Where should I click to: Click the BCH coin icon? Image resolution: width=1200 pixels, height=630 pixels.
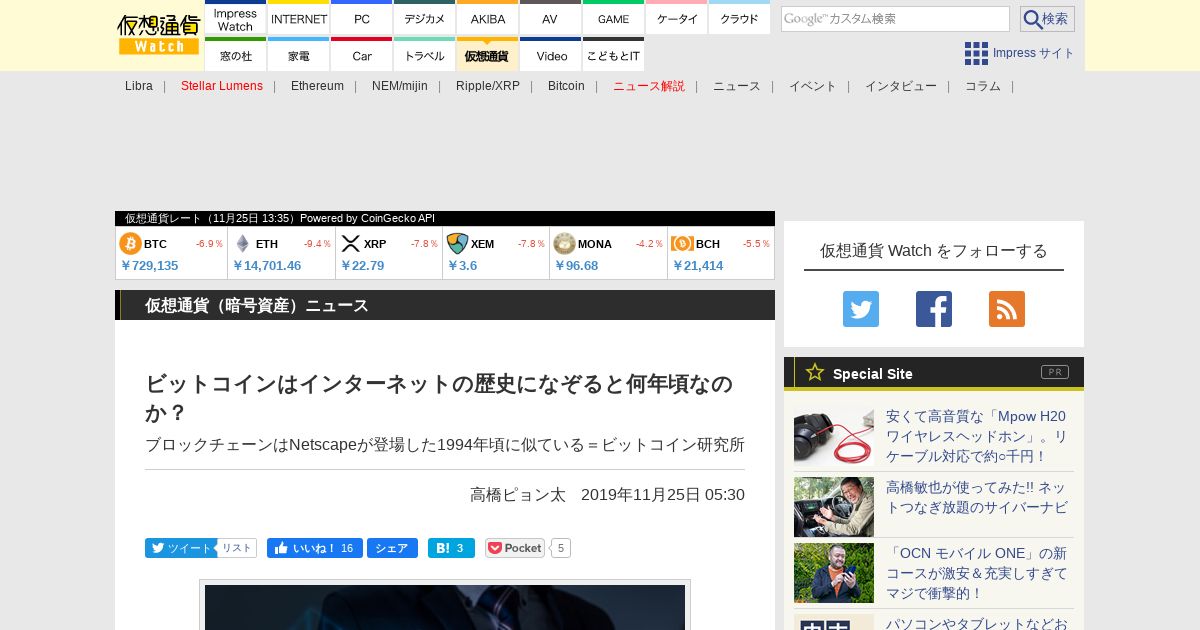click(682, 243)
